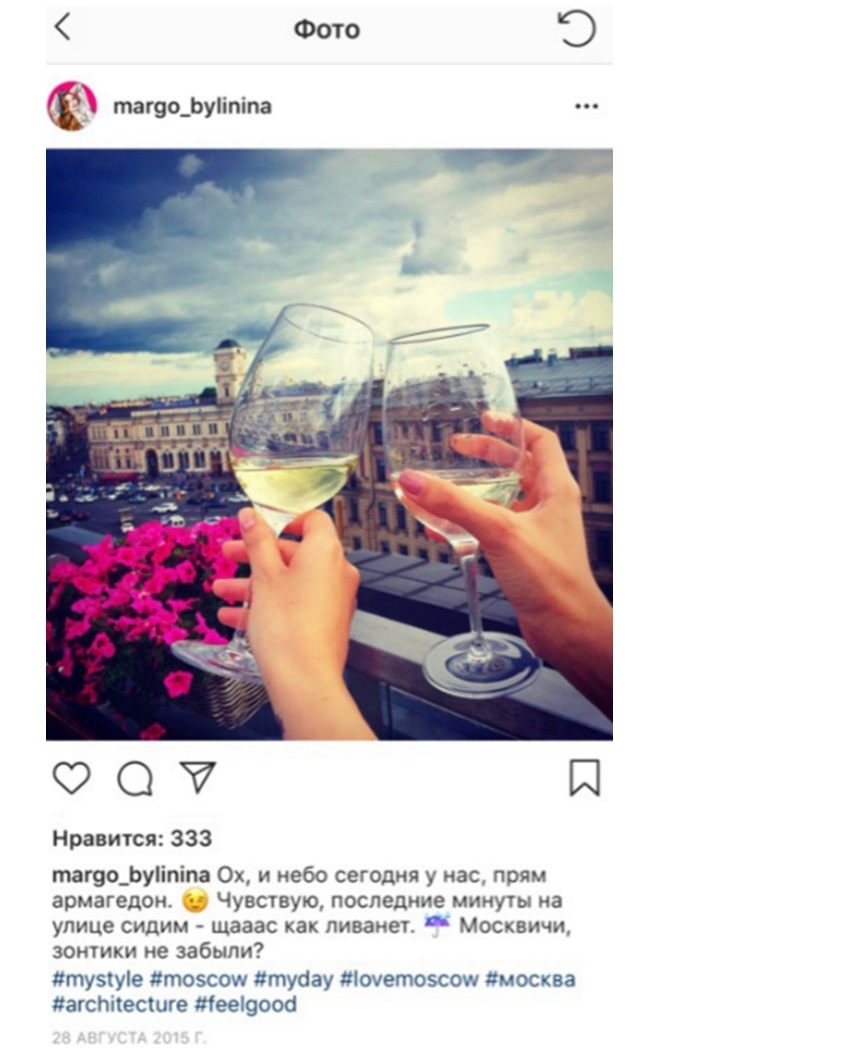Open the three-dot post options menu
Viewport: 844px width, 1052px height.
click(x=586, y=106)
